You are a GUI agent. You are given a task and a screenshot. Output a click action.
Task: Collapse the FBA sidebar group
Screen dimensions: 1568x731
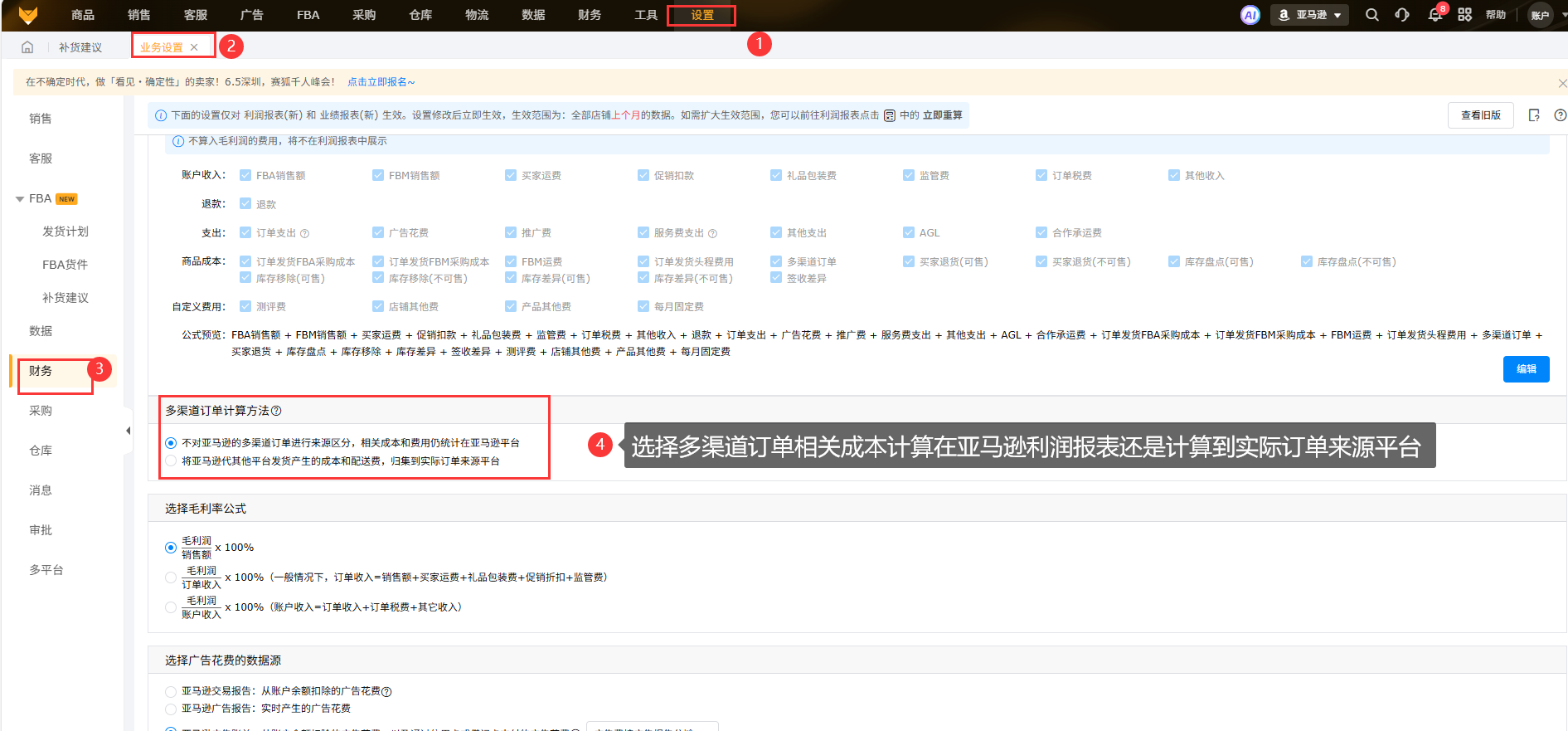coord(20,199)
